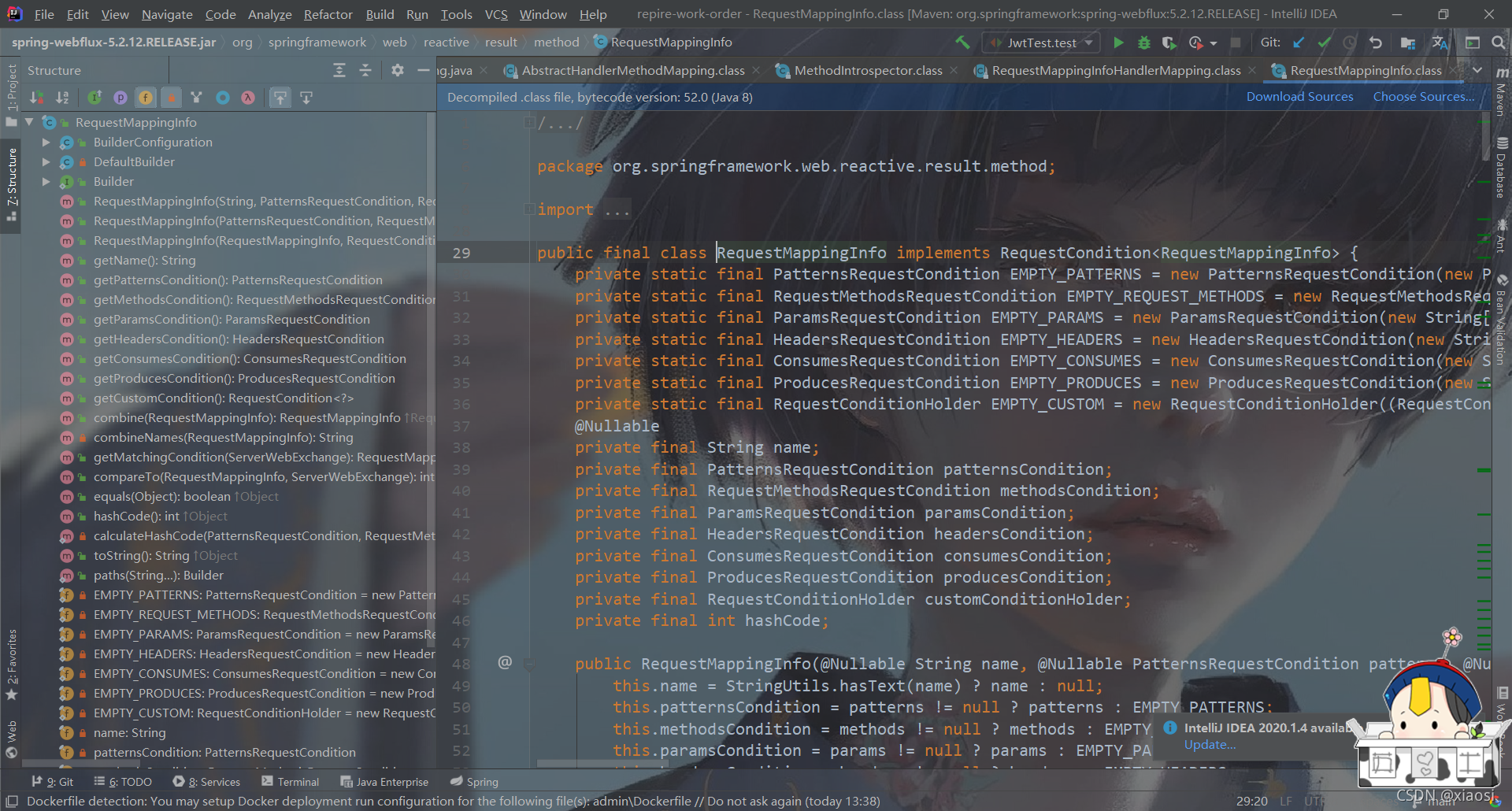Expand the Builder node in Structure
This screenshot has width=1512, height=811.
(46, 182)
